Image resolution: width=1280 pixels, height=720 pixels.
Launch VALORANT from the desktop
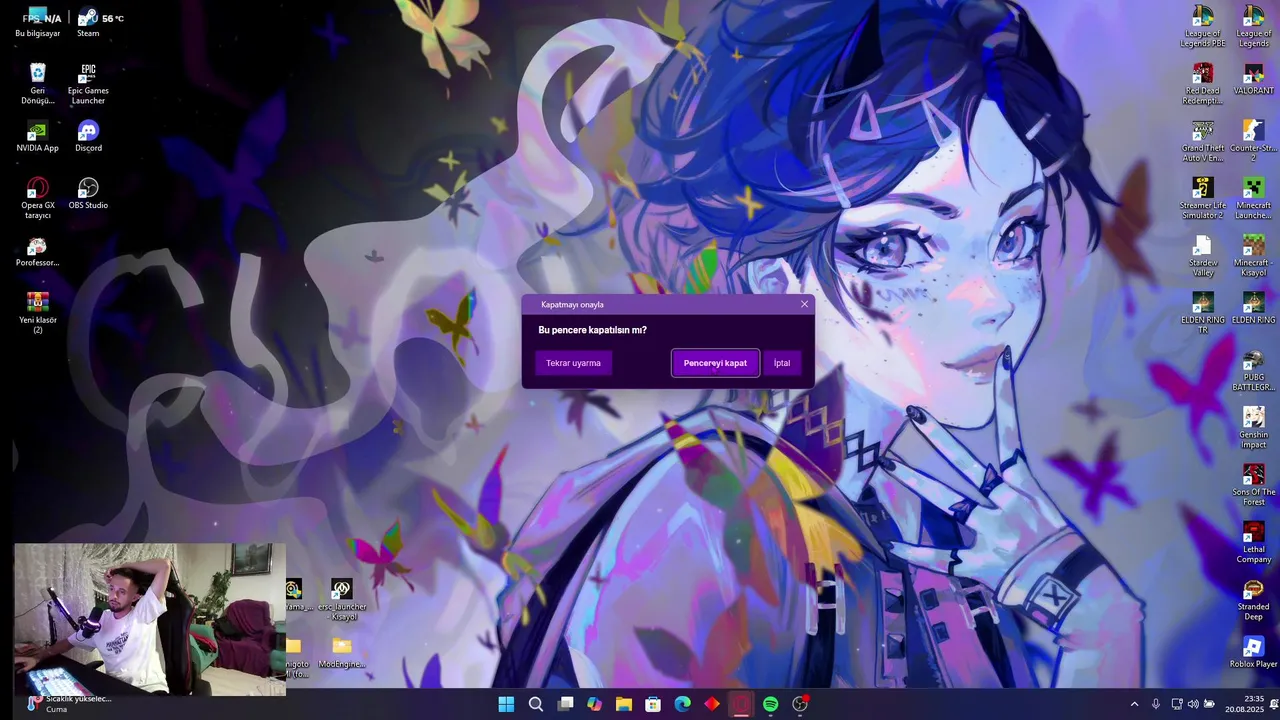1253,80
